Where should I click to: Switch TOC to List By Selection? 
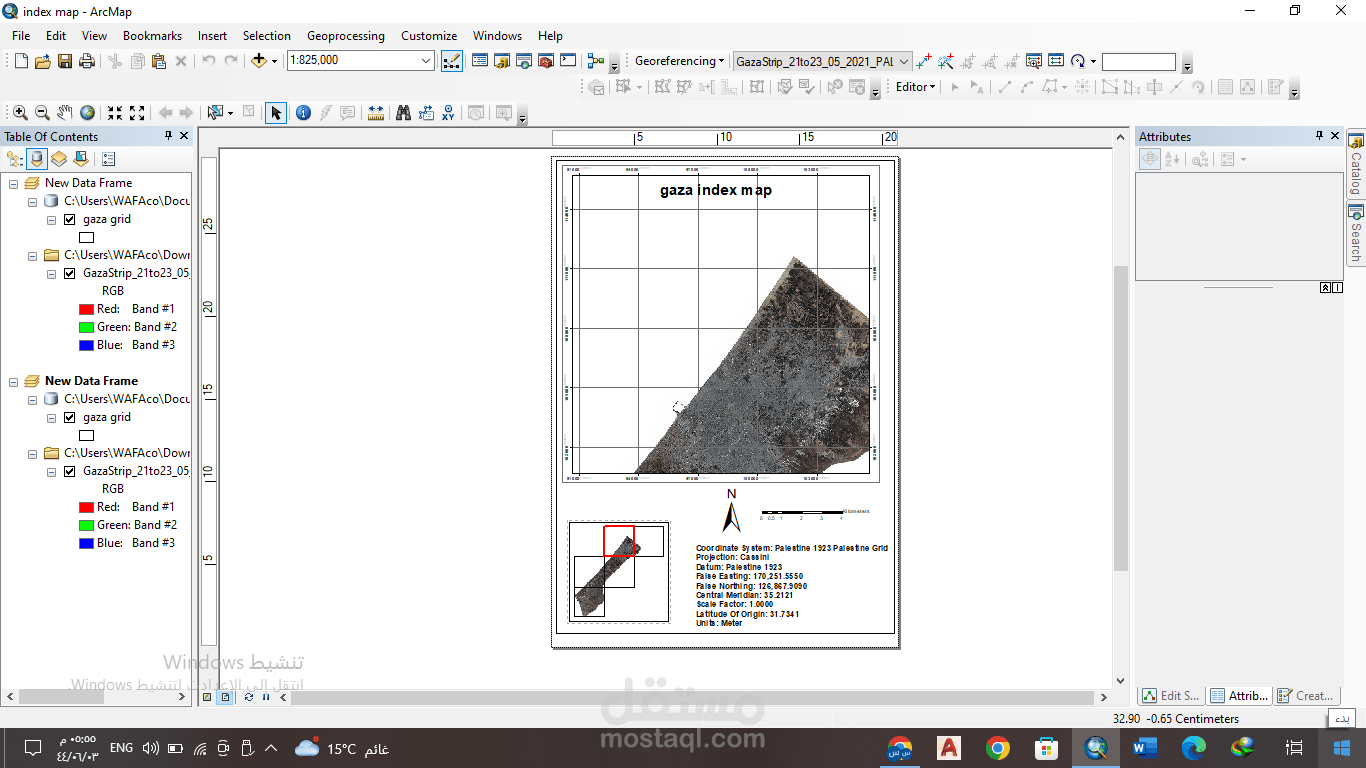click(x=81, y=159)
